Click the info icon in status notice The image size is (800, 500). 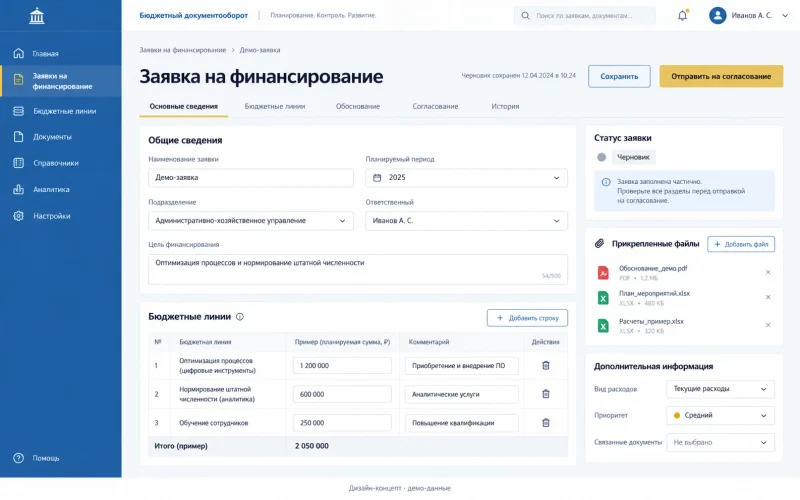tap(606, 182)
